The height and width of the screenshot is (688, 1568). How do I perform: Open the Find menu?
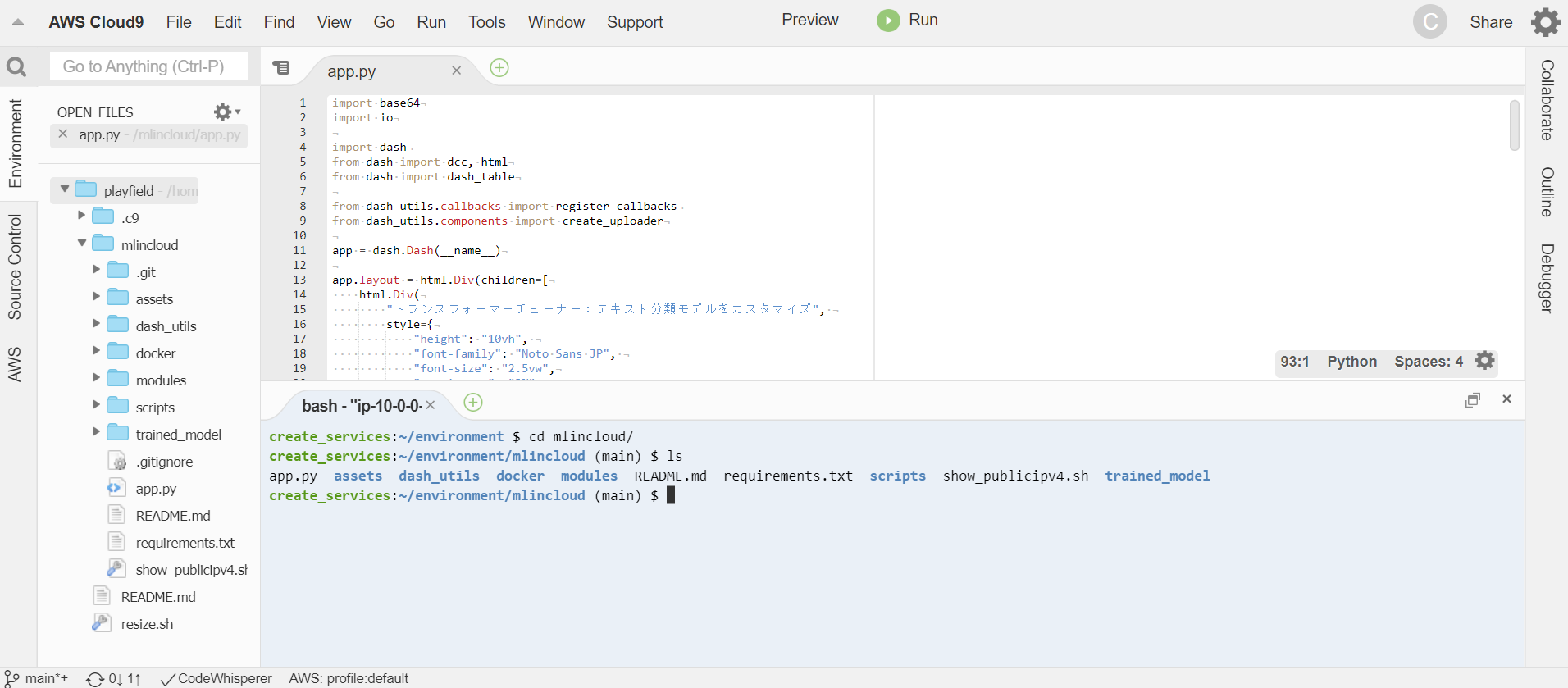[x=279, y=22]
